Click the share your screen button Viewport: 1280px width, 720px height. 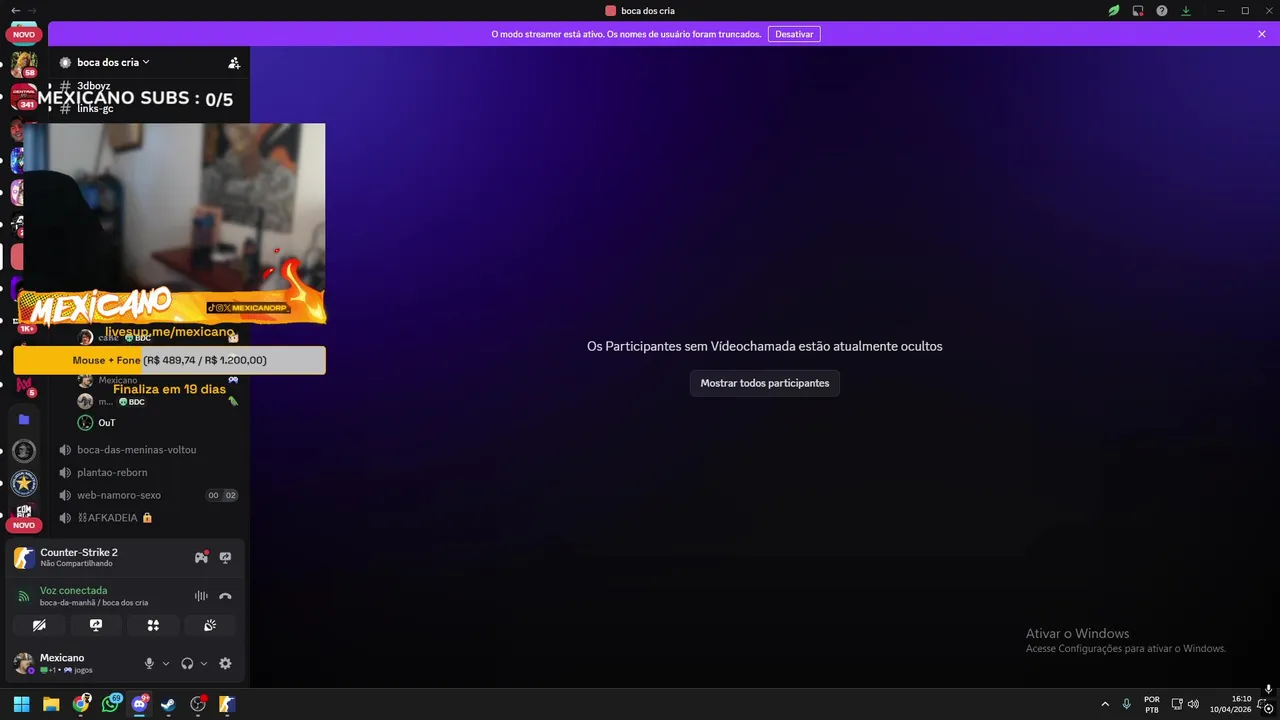tap(96, 625)
